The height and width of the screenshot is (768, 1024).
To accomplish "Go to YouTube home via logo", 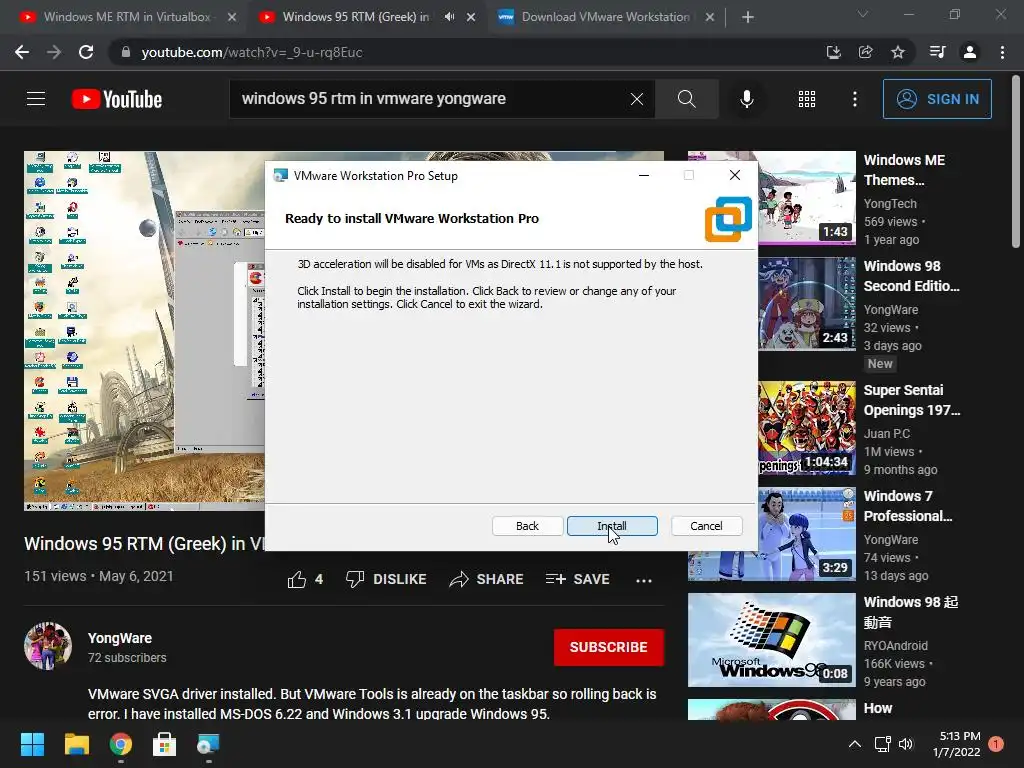I will coord(117,99).
